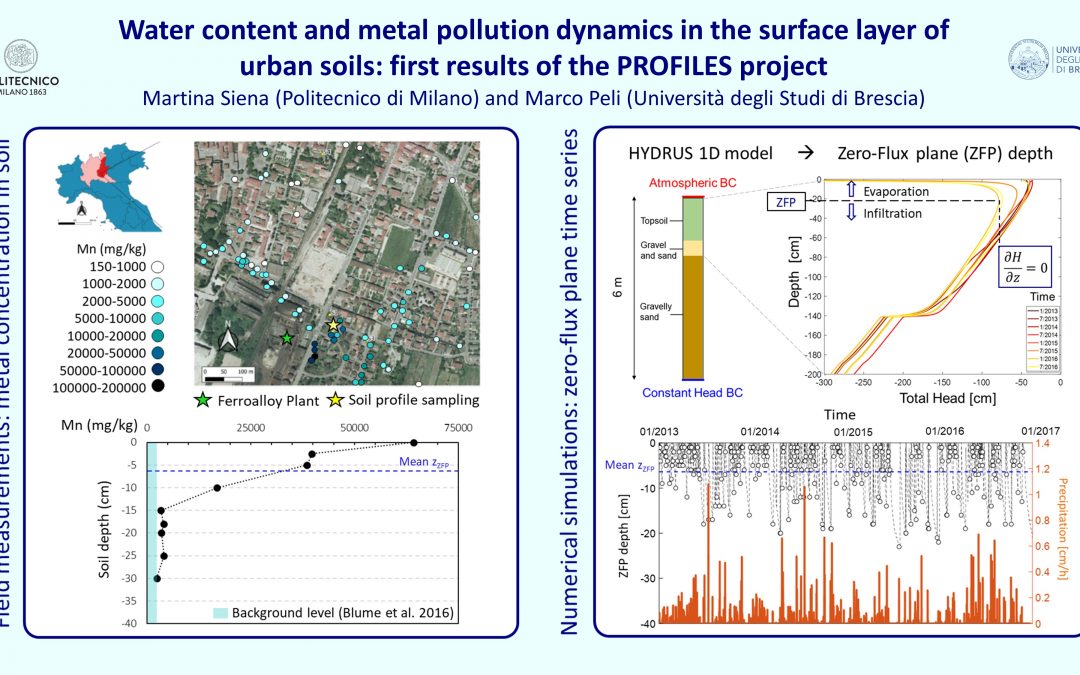1080x675 pixels.
Task: Select the green Ferroalloy Plant star marker
Action: [287, 338]
